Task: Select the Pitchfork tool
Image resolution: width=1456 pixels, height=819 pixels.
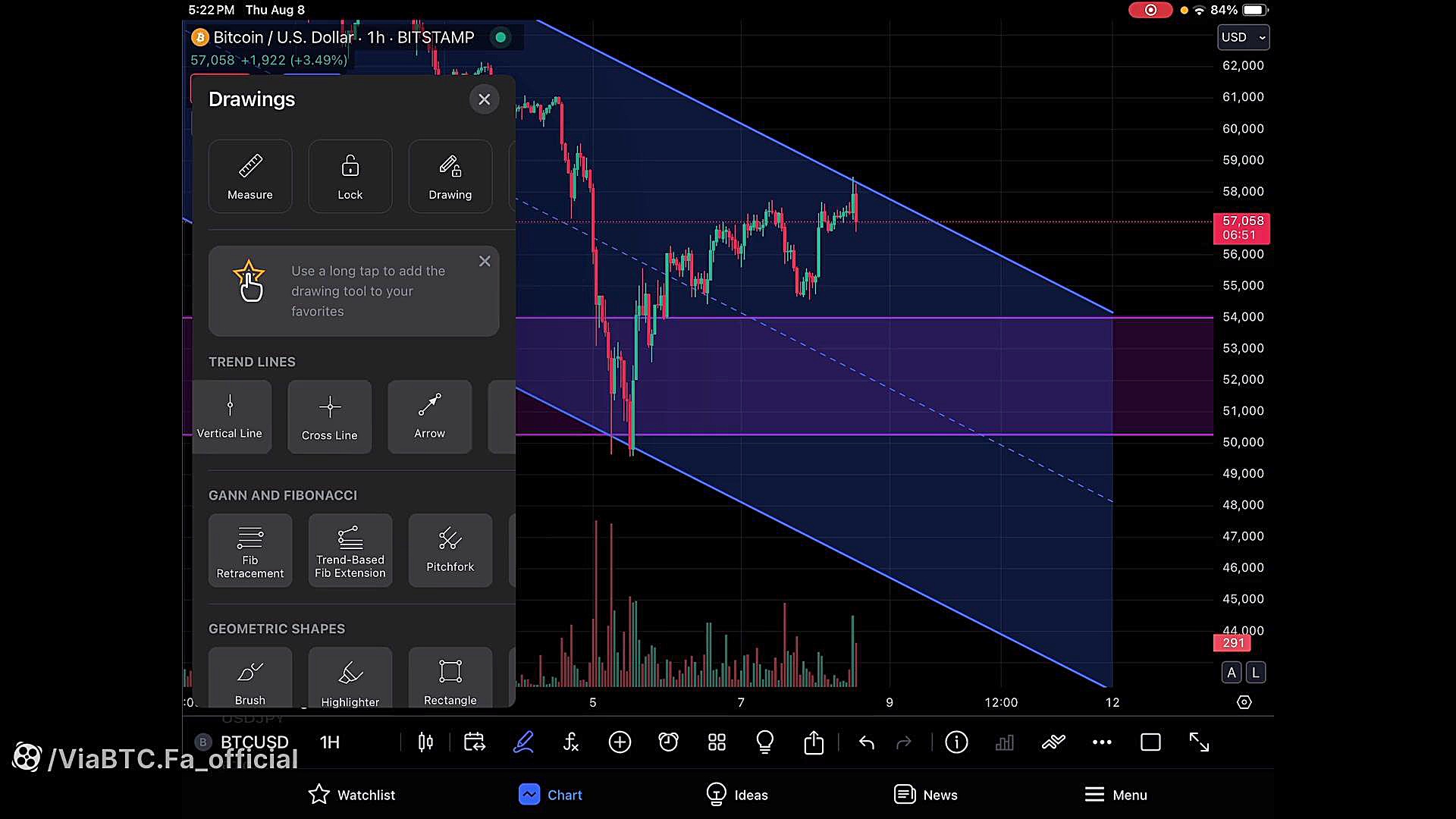Action: click(450, 551)
